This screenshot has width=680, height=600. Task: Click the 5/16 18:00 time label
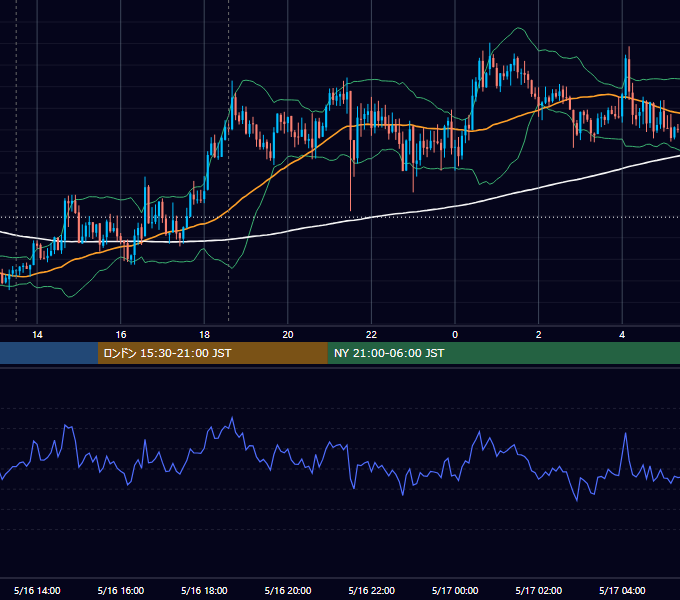(x=204, y=590)
